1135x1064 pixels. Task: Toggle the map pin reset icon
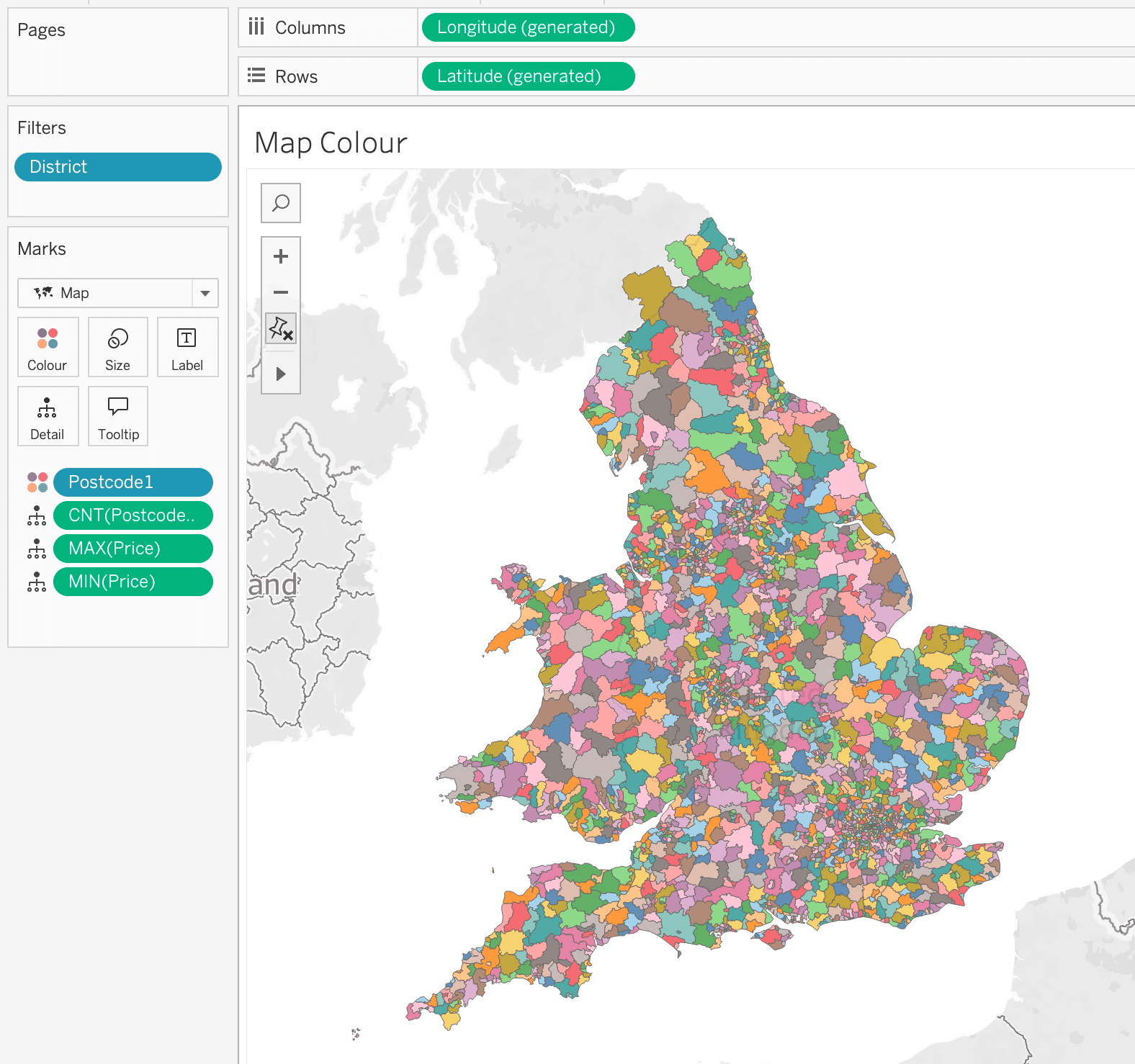pos(281,329)
